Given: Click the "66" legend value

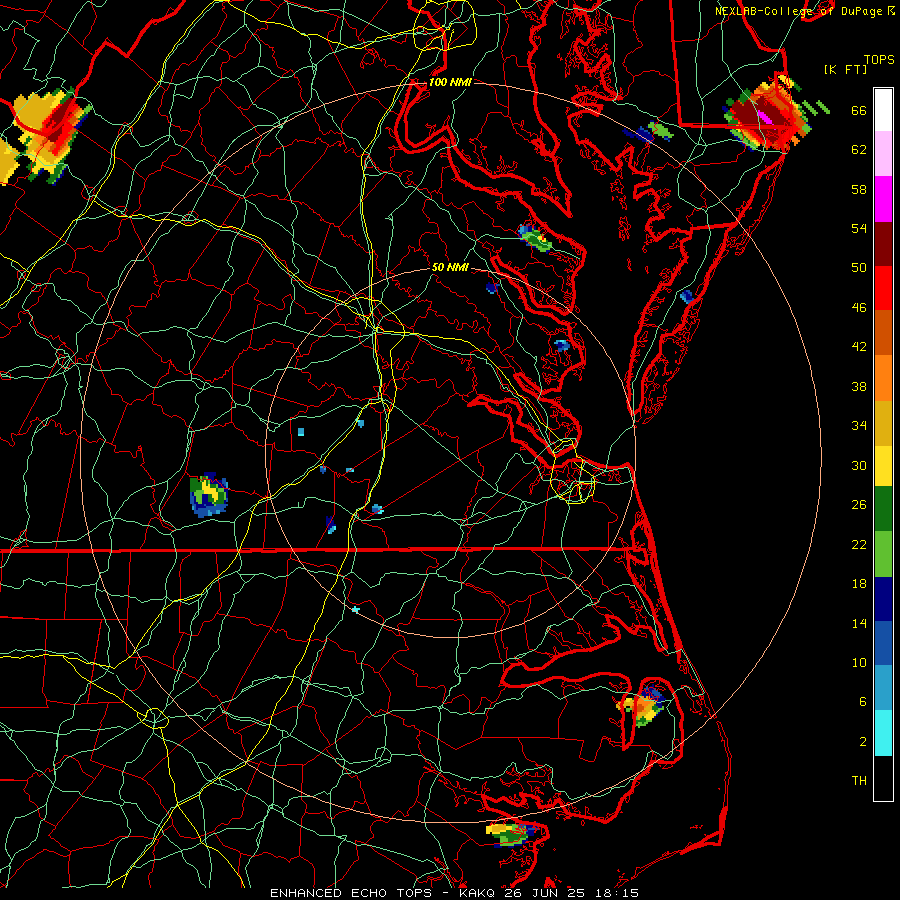Looking at the screenshot, I should 859,110.
